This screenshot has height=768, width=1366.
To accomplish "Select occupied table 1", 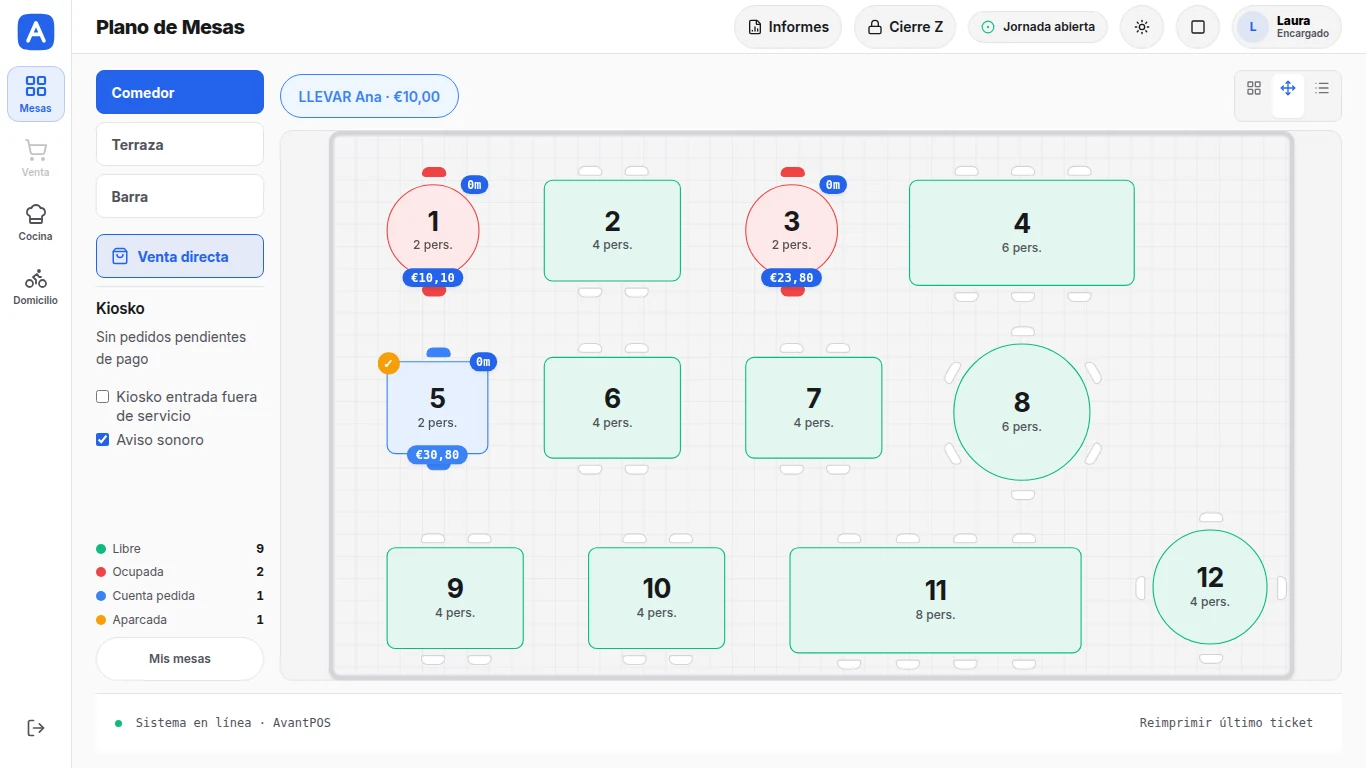I will (433, 230).
